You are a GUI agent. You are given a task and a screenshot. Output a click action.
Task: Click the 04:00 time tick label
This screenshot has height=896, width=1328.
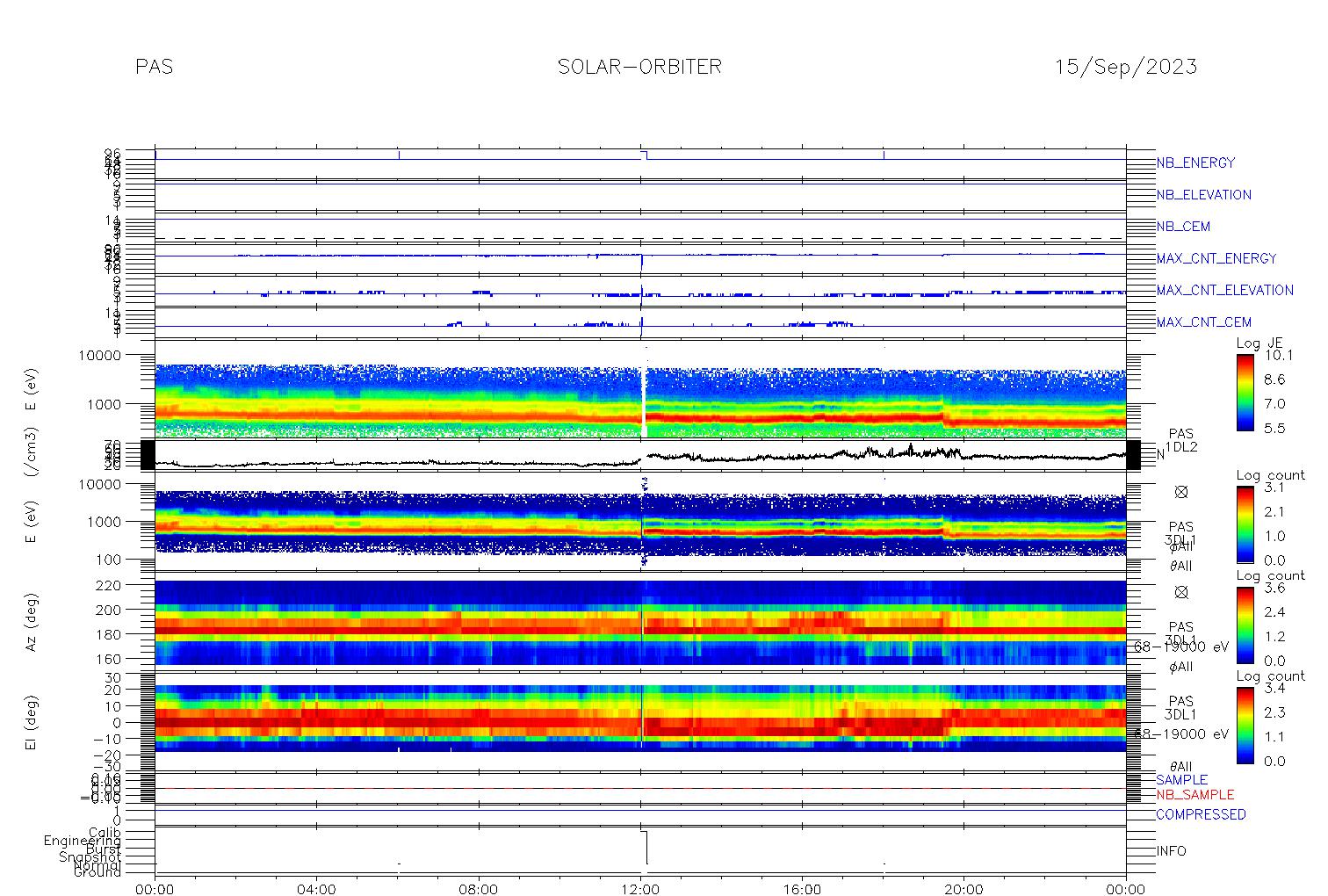pos(317,888)
